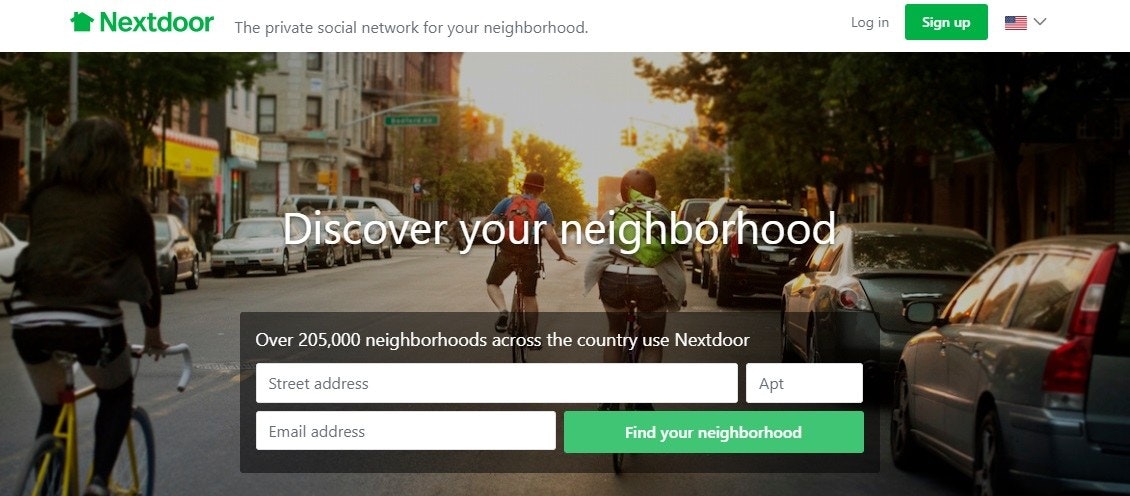Image resolution: width=1130 pixels, height=496 pixels.
Task: Click the Find your neighborhood button
Action: coord(713,432)
